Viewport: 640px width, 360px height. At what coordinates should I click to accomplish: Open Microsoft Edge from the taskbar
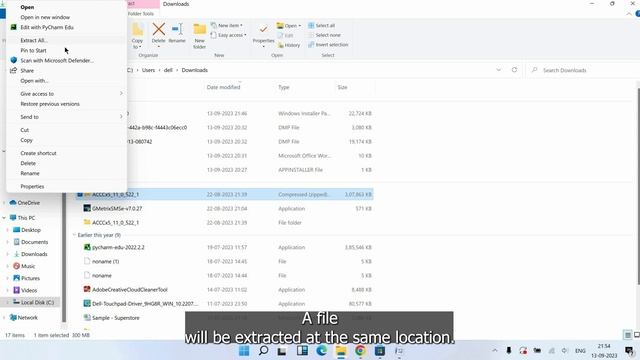[x=322, y=351]
